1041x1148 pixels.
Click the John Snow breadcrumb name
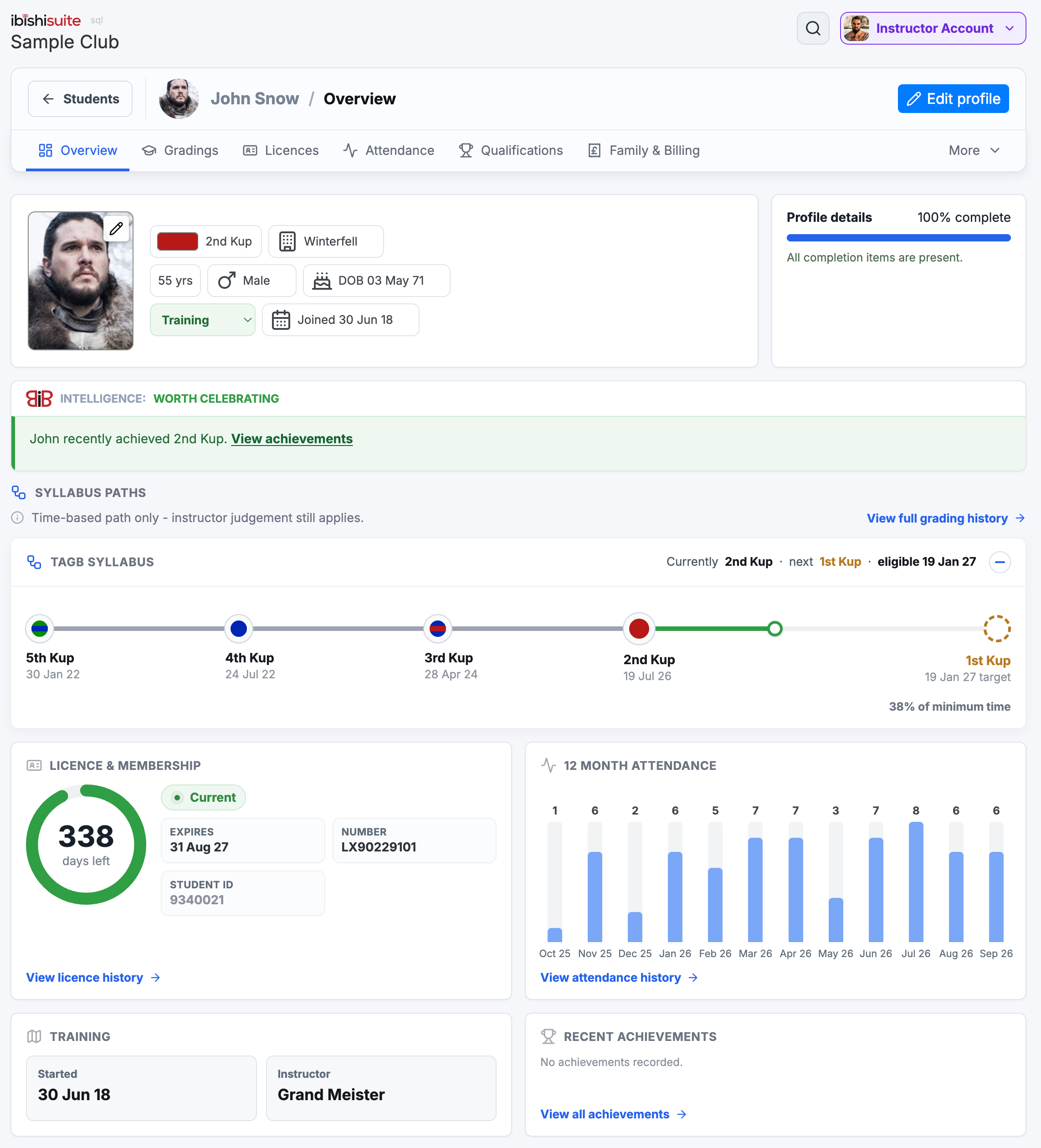[255, 98]
